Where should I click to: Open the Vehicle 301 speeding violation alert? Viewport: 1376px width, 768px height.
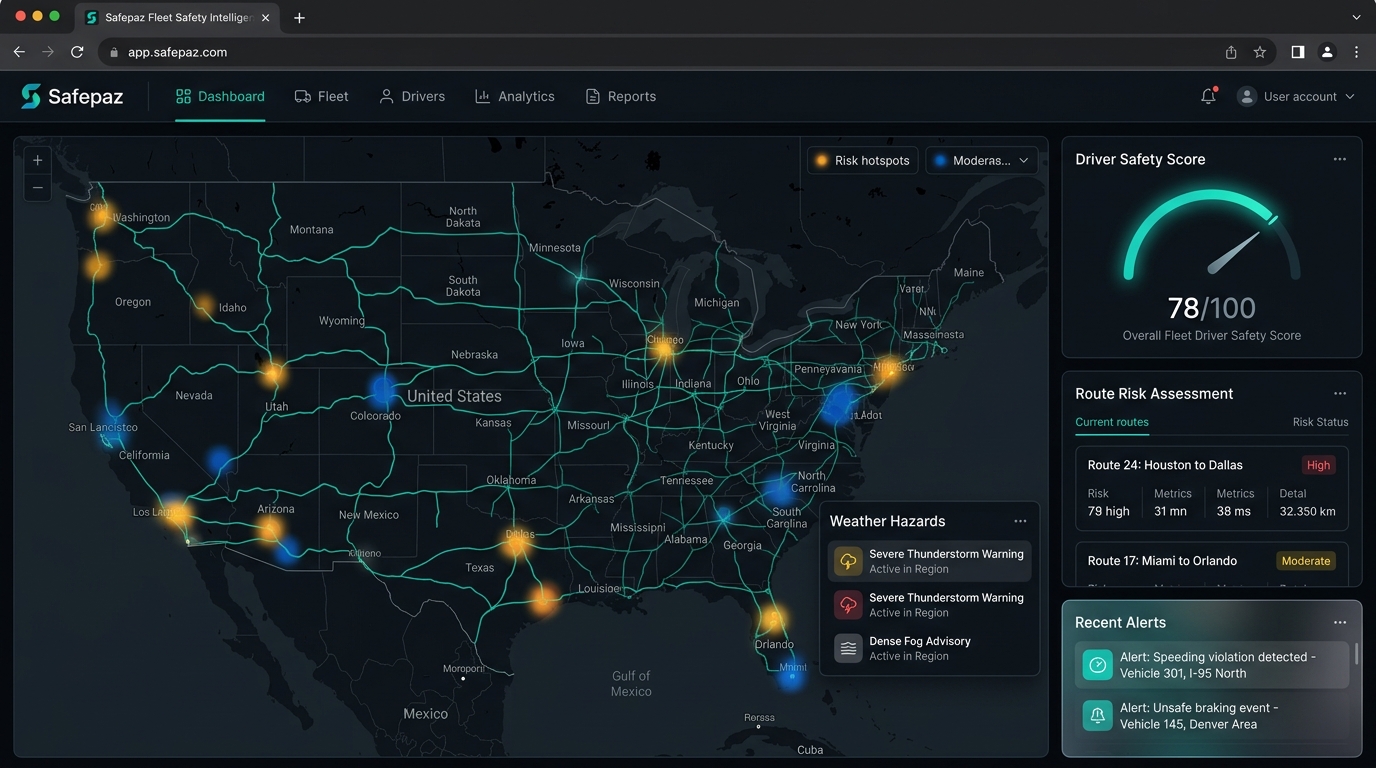pyautogui.click(x=1212, y=665)
